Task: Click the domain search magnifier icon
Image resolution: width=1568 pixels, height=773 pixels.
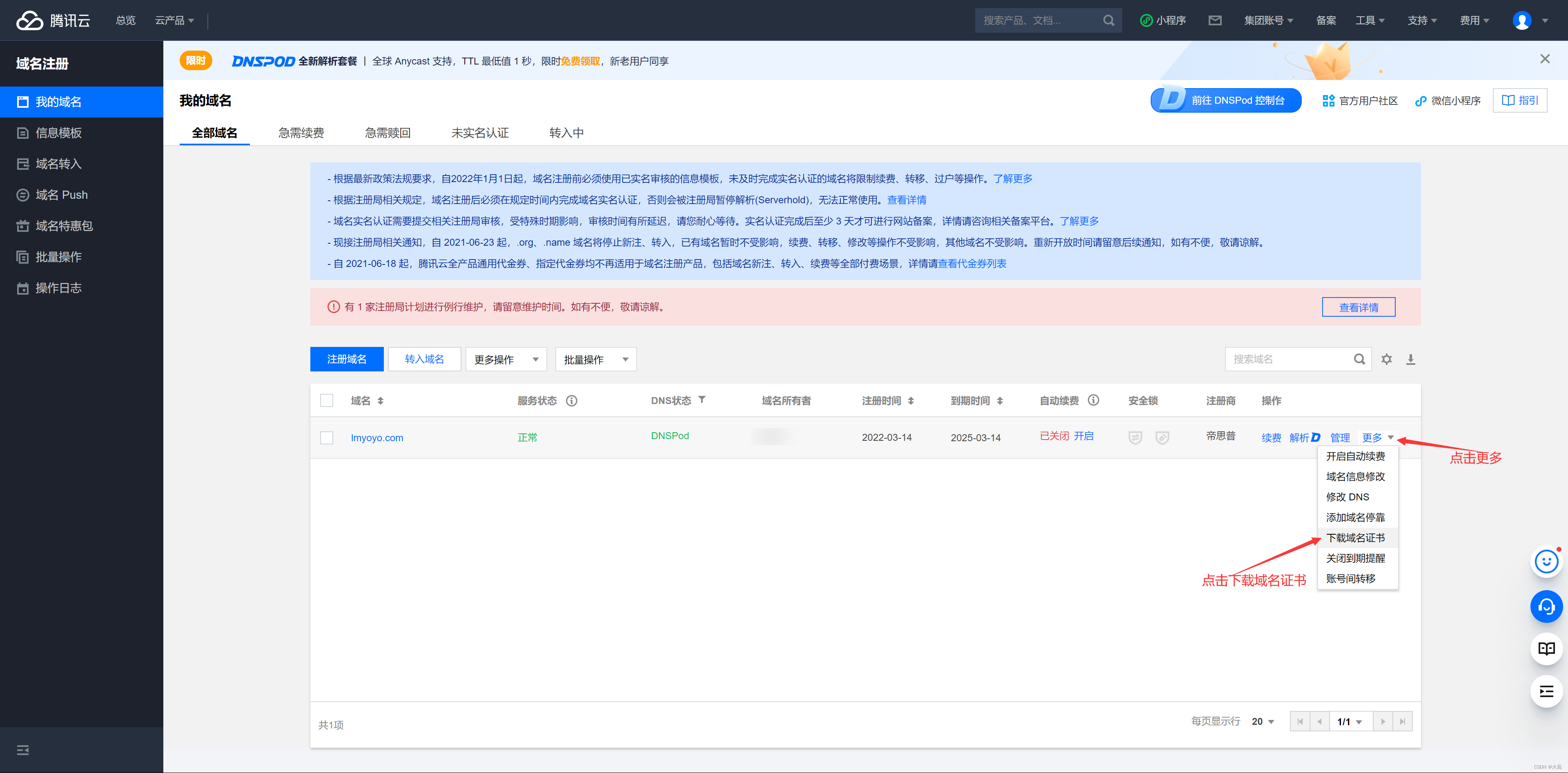Action: [1359, 359]
